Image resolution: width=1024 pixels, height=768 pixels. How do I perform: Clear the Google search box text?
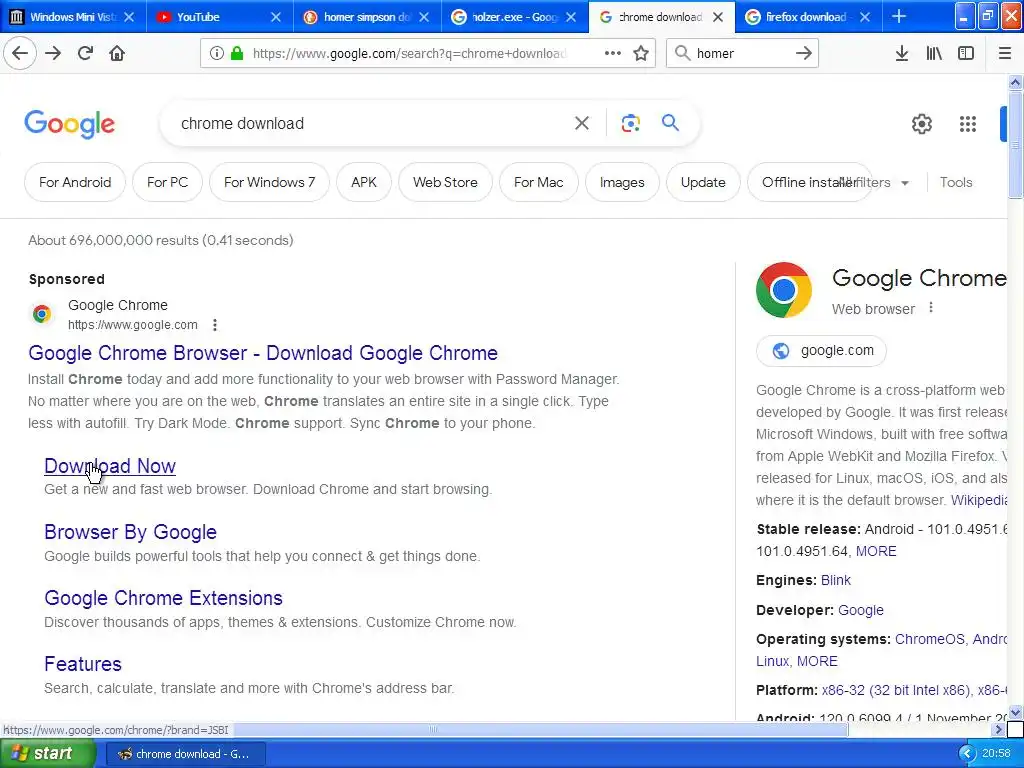click(x=582, y=123)
